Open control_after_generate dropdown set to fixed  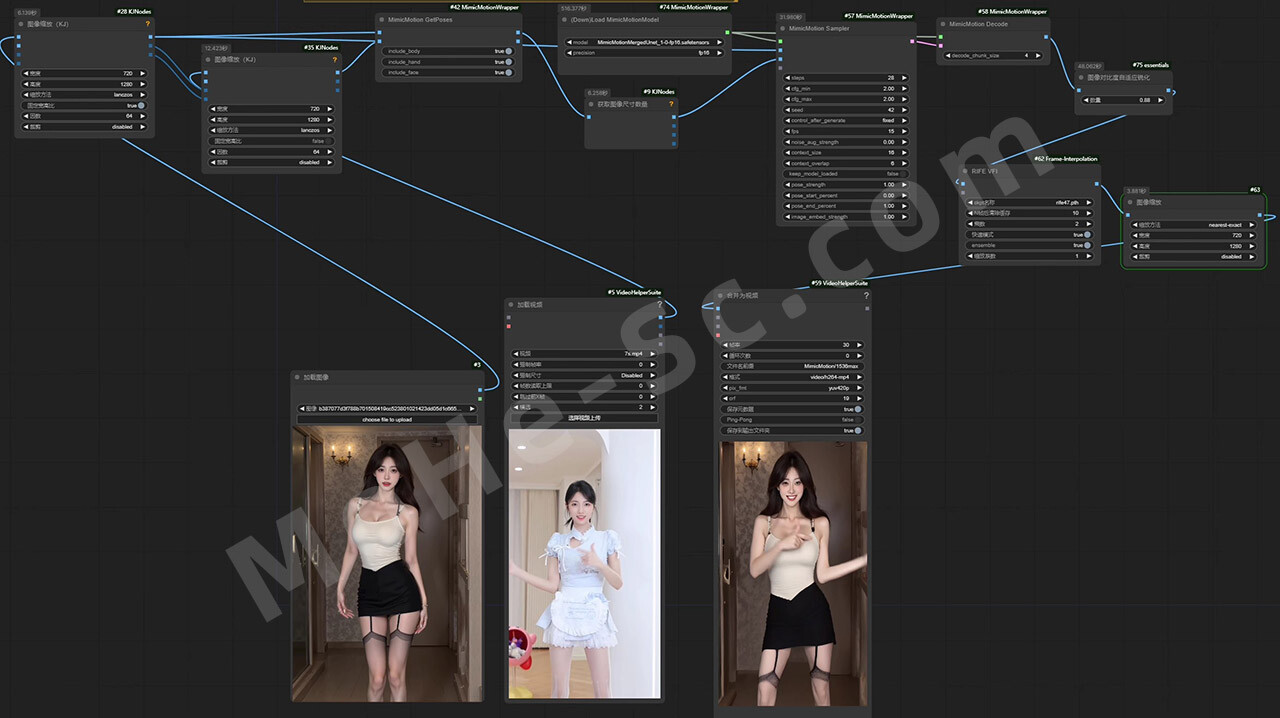[x=845, y=120]
